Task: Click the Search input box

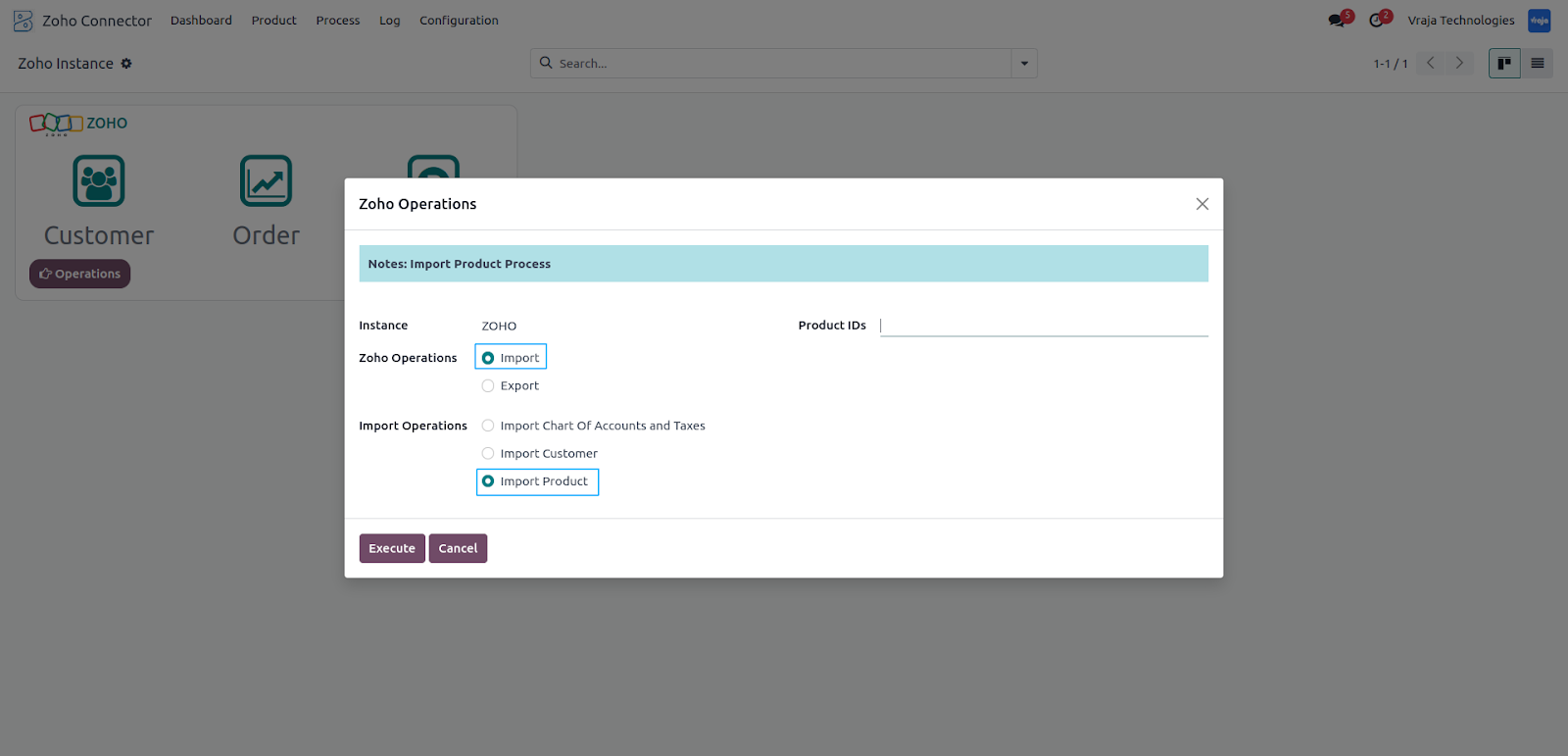Action: click(782, 64)
